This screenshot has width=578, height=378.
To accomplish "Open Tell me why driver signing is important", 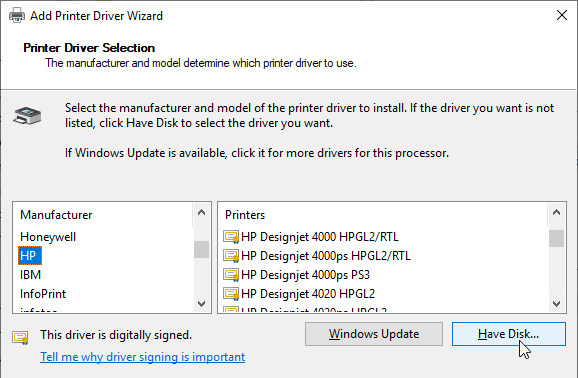I will pyautogui.click(x=143, y=357).
